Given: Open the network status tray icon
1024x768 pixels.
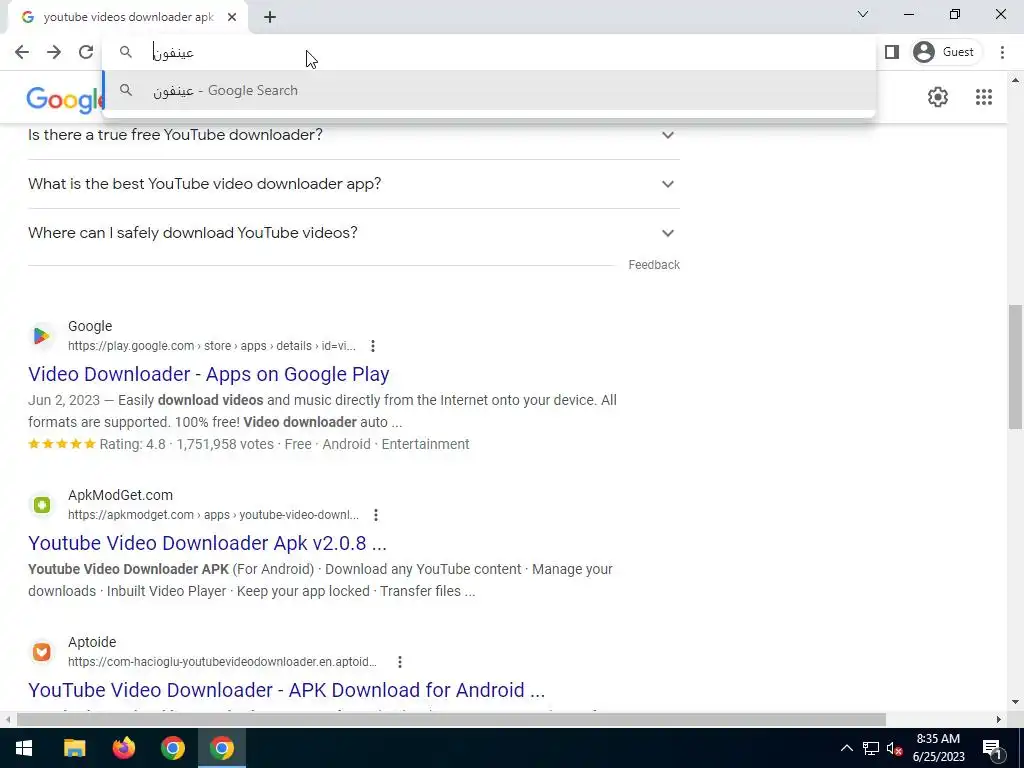Looking at the screenshot, I should click(x=871, y=748).
